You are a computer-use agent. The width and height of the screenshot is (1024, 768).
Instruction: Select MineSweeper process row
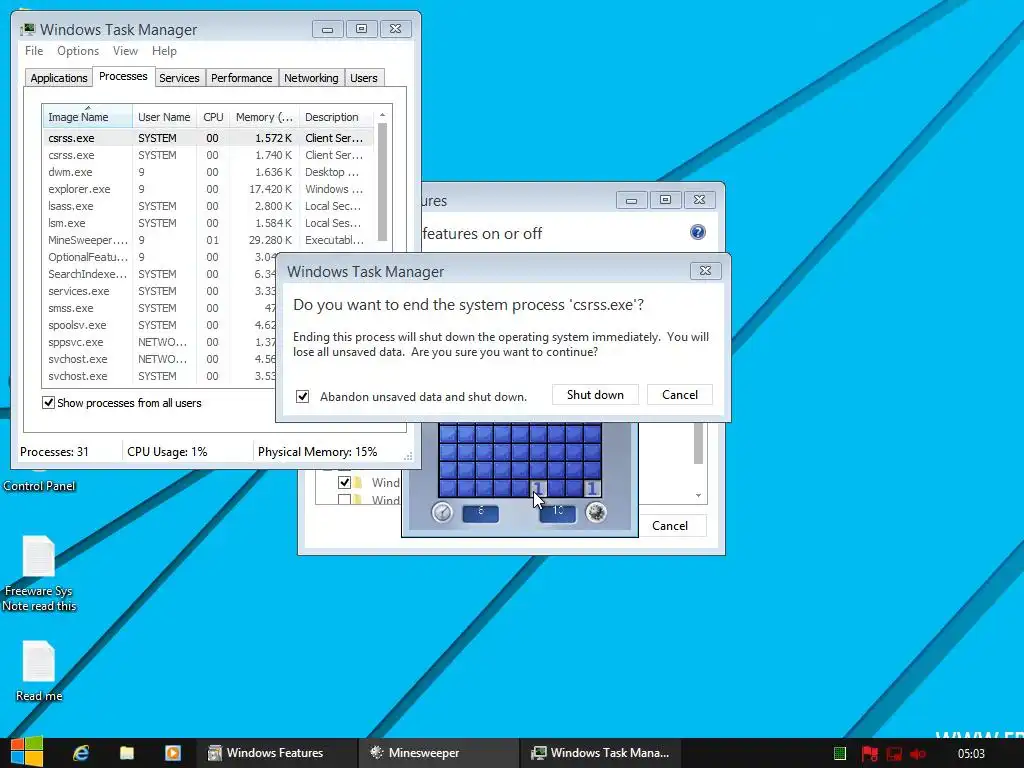tap(208, 240)
